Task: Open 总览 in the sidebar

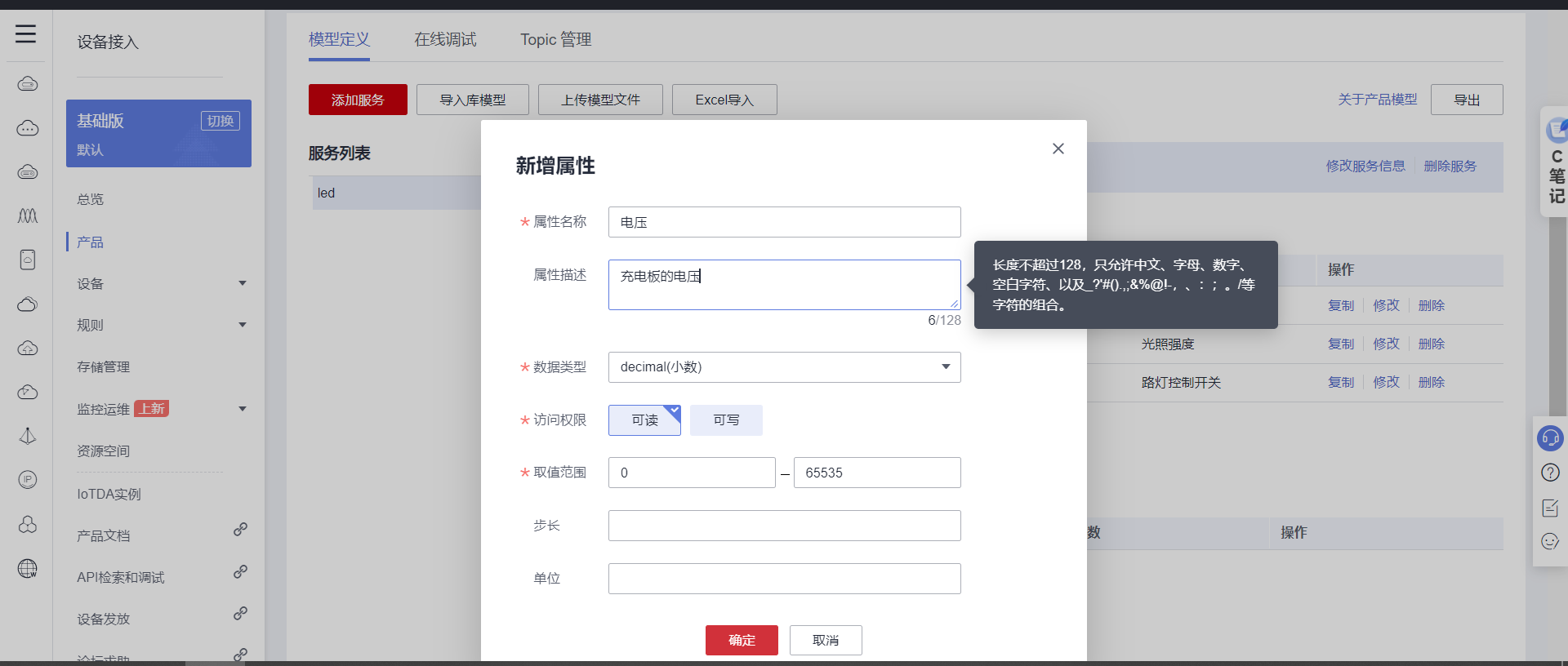Action: click(x=91, y=199)
